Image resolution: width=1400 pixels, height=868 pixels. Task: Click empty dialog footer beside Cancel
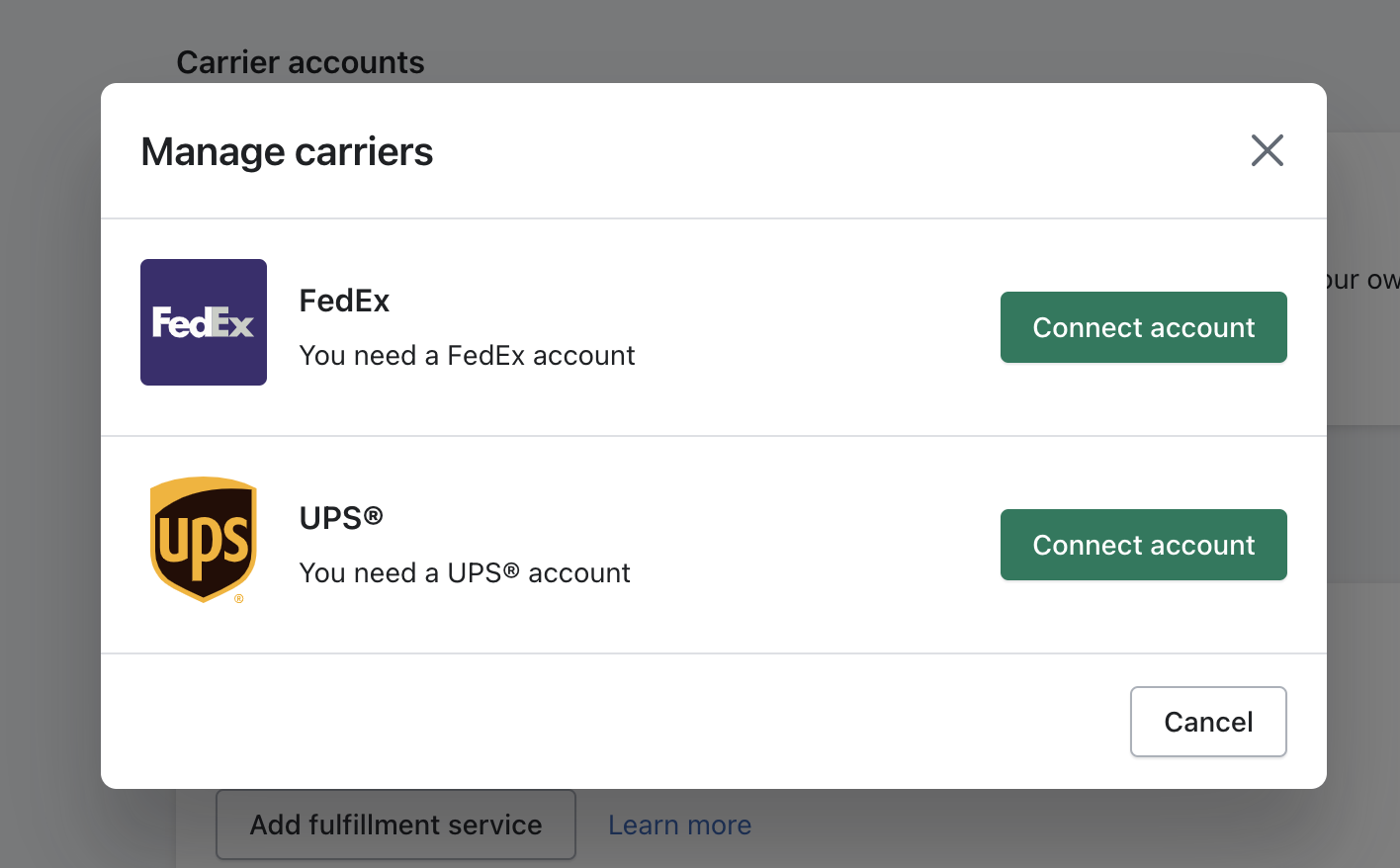tap(613, 722)
